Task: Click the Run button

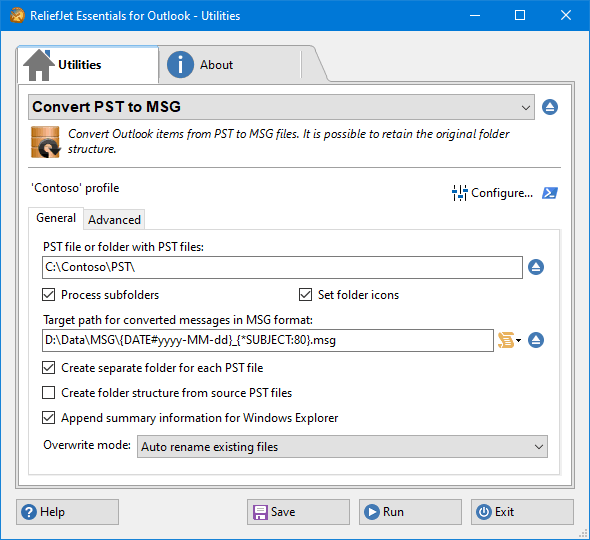Action: click(410, 512)
